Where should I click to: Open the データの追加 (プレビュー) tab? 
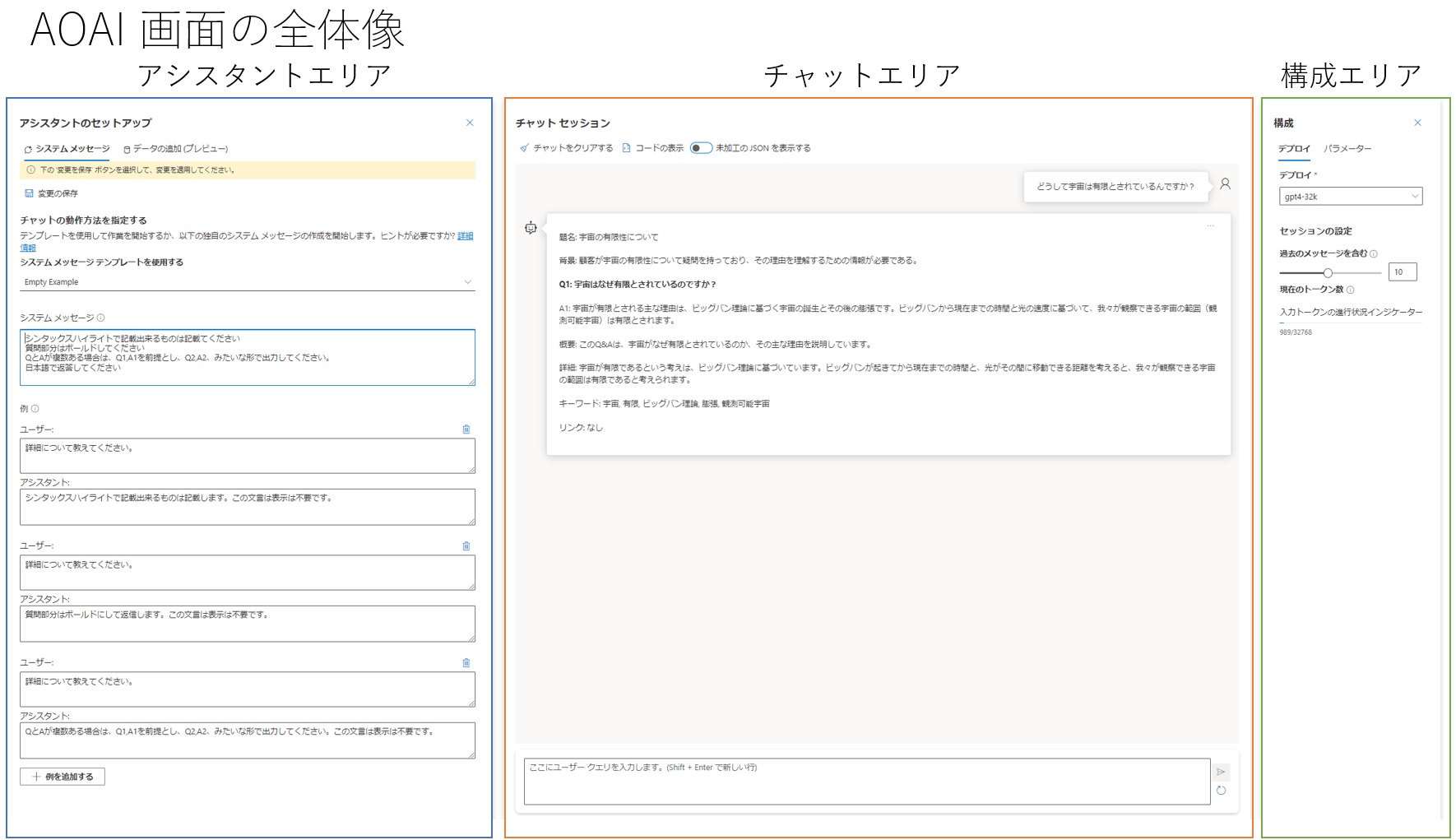coord(176,149)
